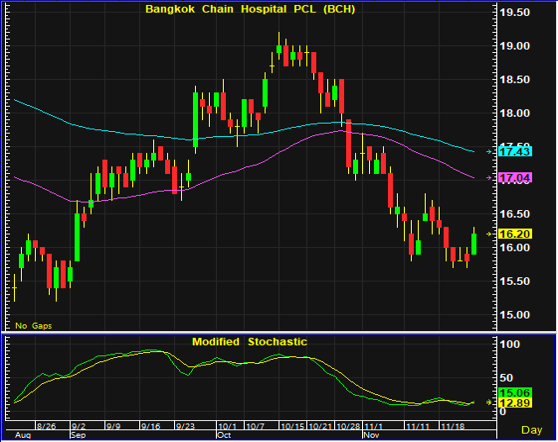
Task: Click the yellow 16.20 last price tag
Action: point(515,234)
